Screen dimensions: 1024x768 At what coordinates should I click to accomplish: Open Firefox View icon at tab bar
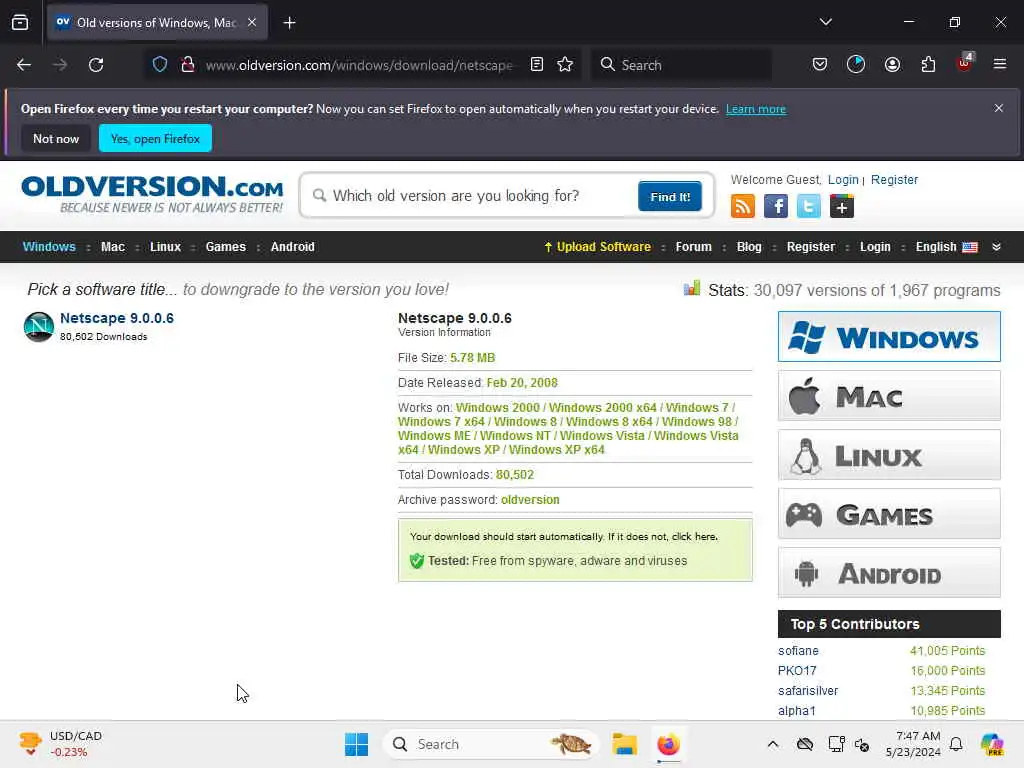click(20, 23)
